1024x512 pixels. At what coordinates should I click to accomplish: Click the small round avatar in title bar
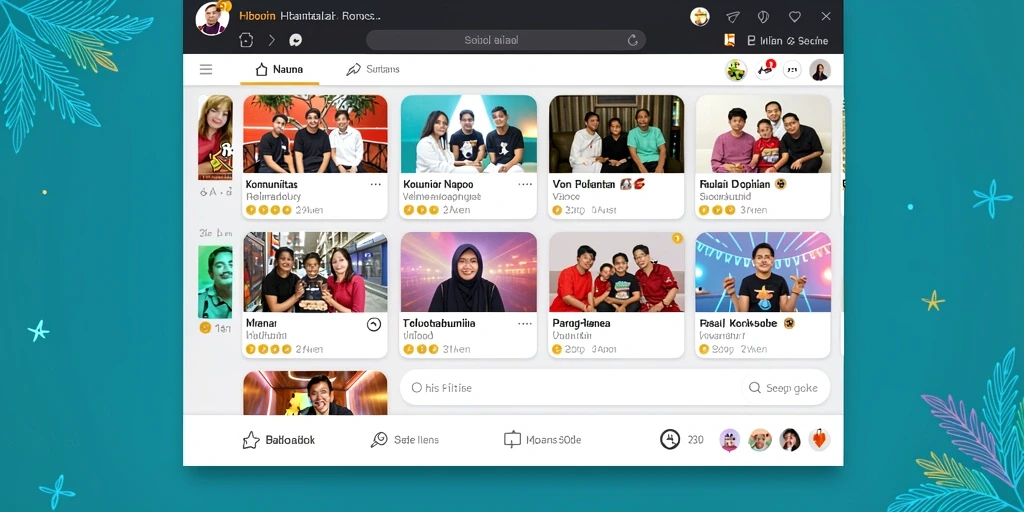(x=699, y=17)
